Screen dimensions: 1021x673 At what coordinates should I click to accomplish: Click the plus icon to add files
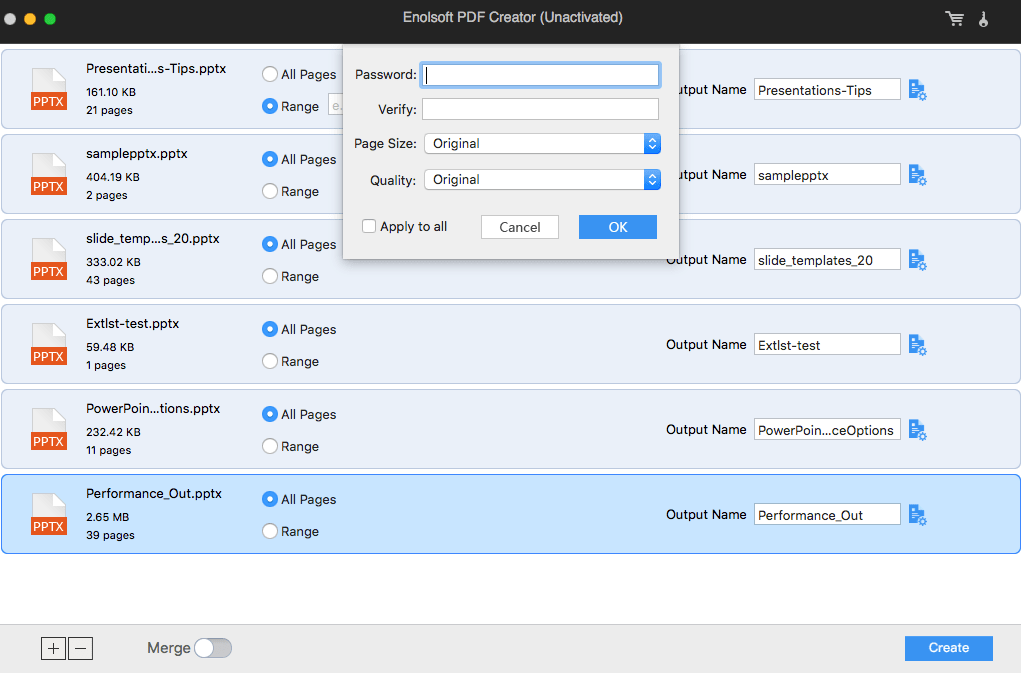pyautogui.click(x=53, y=648)
